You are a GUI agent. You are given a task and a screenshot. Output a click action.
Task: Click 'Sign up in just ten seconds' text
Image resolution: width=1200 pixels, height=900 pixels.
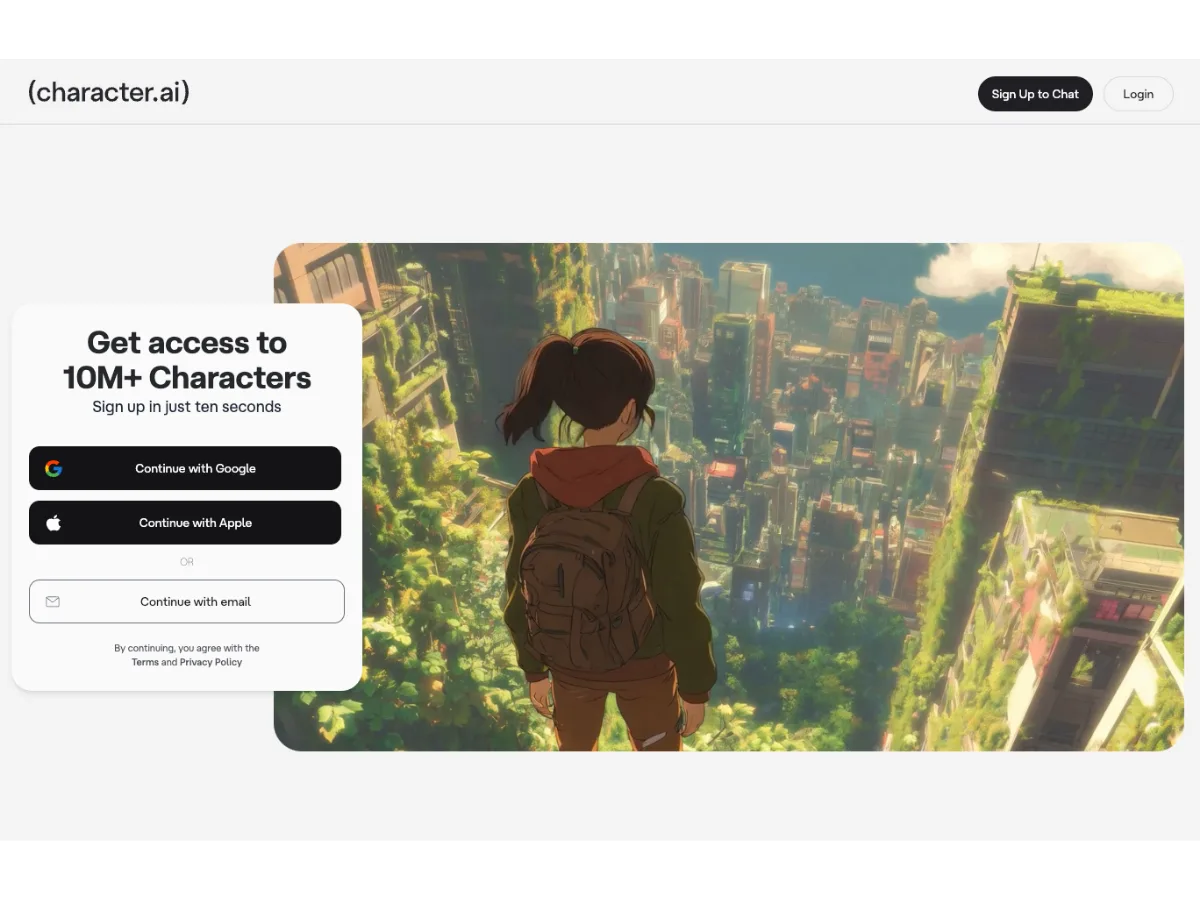point(187,407)
